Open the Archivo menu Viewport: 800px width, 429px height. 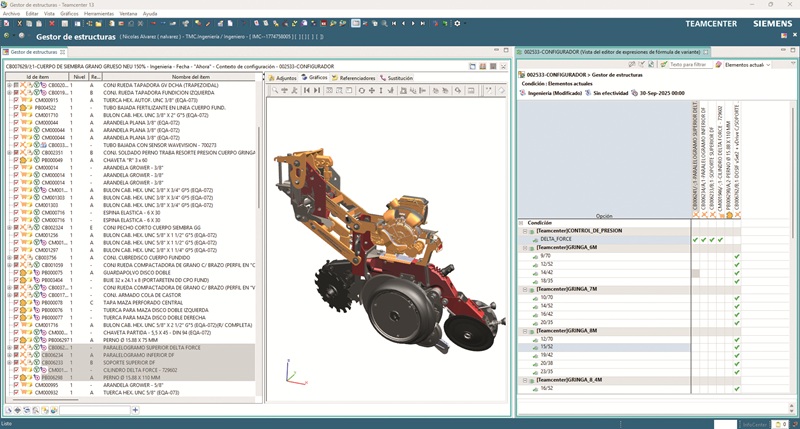pos(11,13)
